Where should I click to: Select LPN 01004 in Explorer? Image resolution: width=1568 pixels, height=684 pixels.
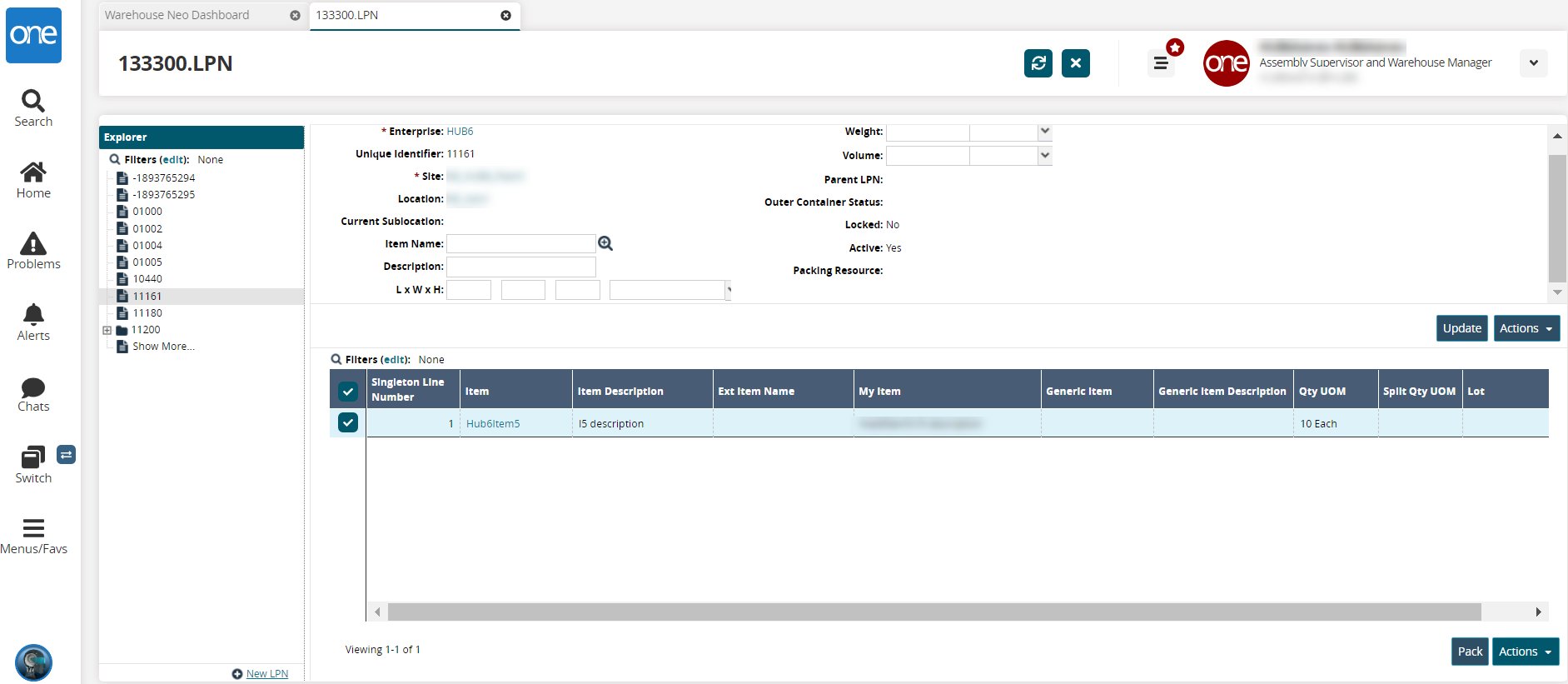click(x=147, y=245)
